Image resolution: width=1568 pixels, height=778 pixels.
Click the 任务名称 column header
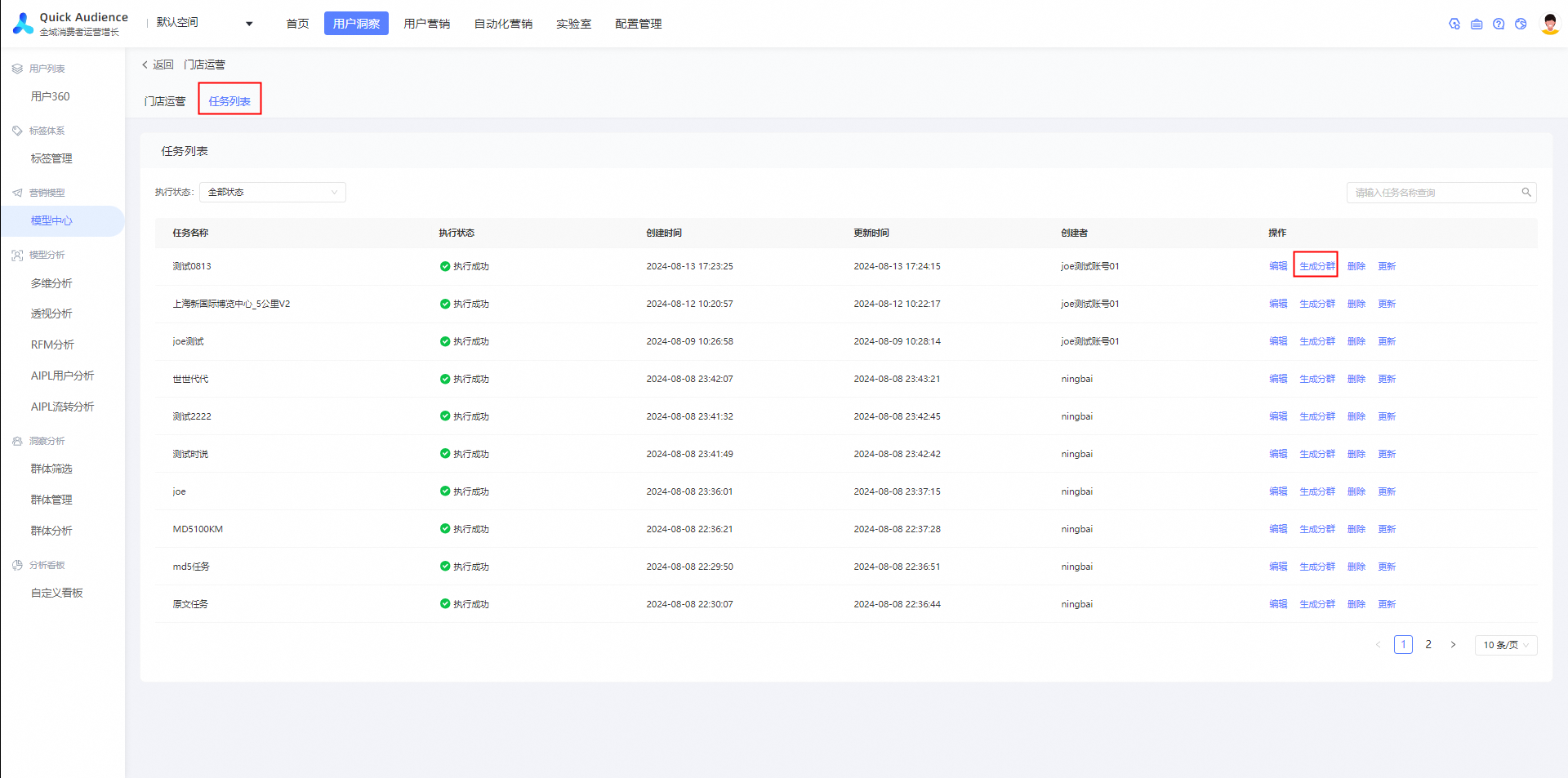point(190,233)
